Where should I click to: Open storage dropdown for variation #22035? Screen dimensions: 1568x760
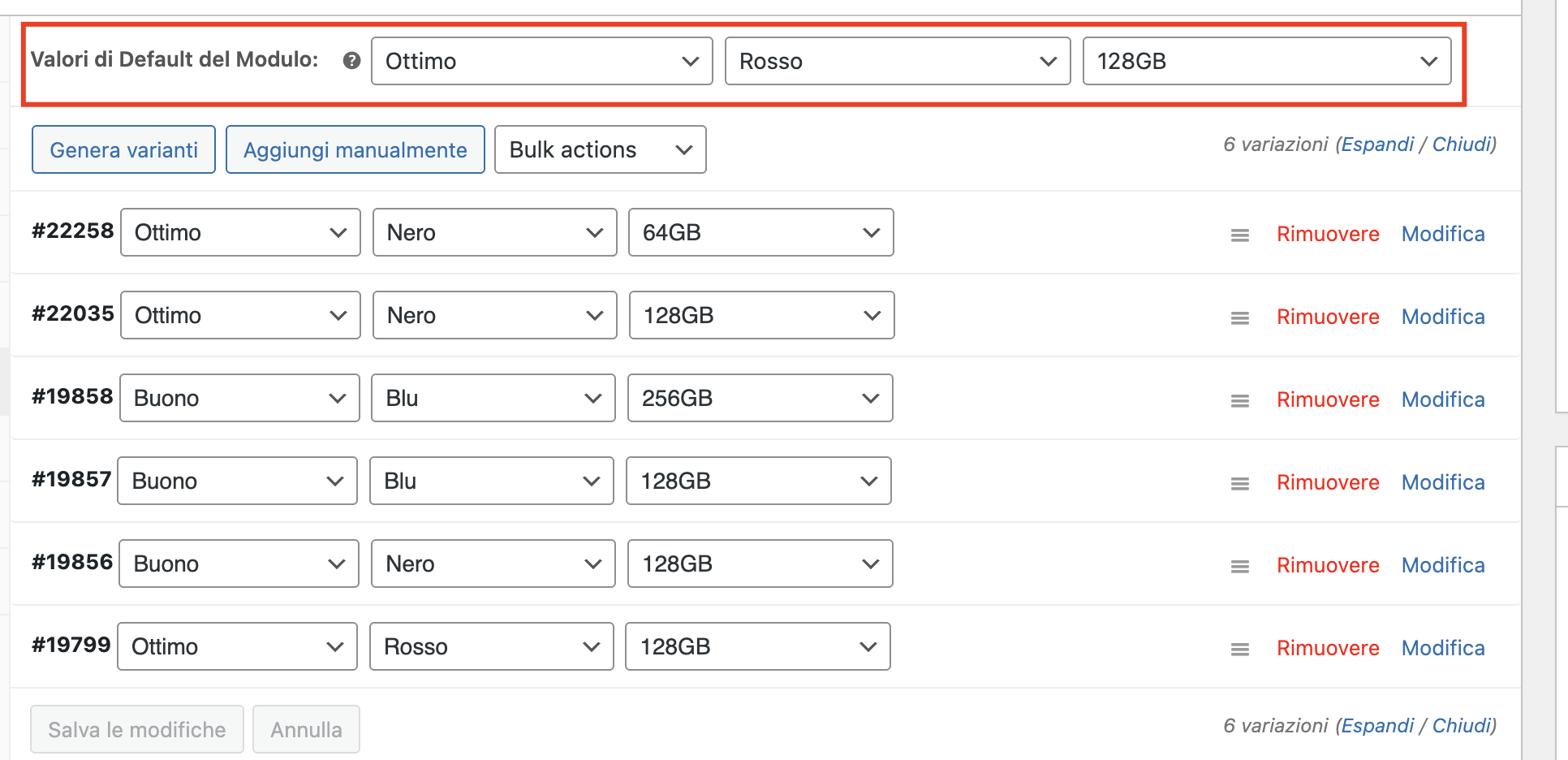[762, 315]
